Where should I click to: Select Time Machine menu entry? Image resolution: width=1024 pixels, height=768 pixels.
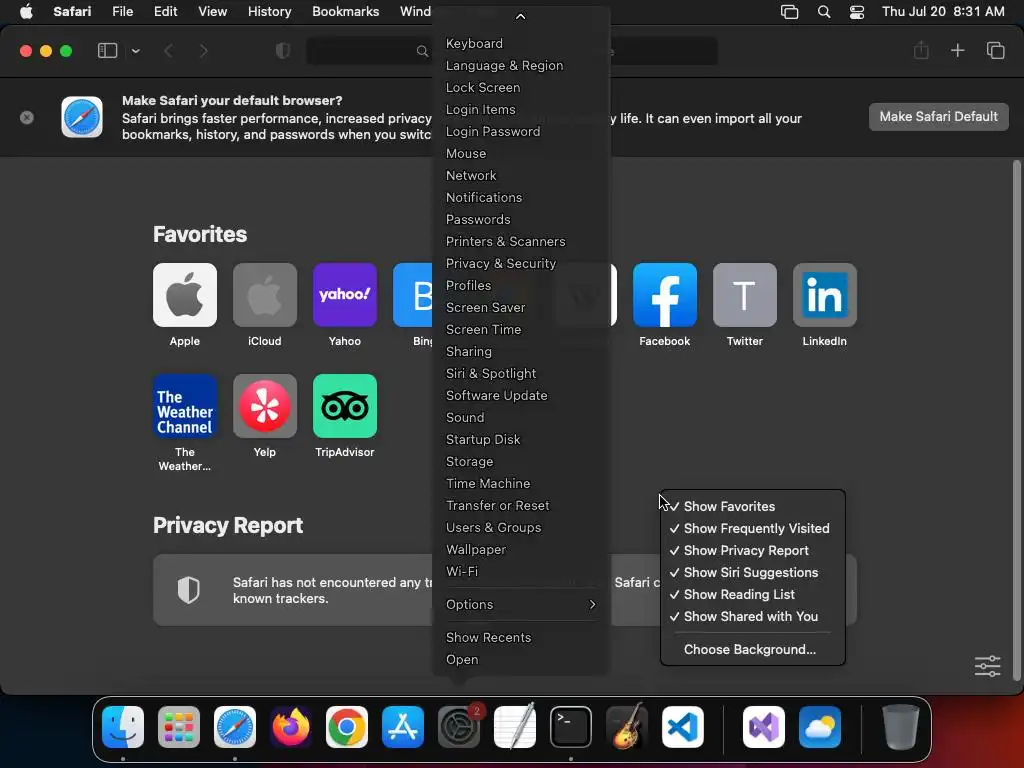520,483
